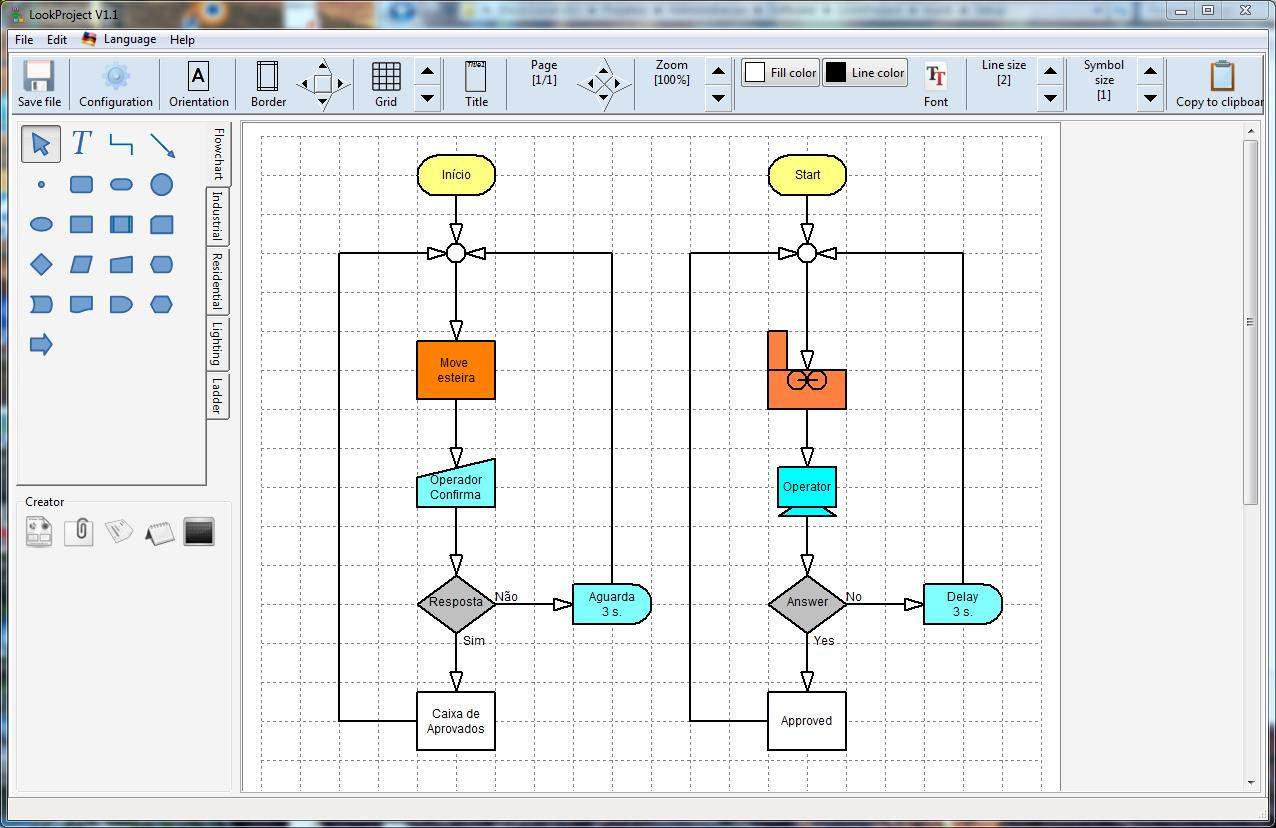Switch to the Ladder tab
Screen dimensions: 1276x828
(217, 397)
